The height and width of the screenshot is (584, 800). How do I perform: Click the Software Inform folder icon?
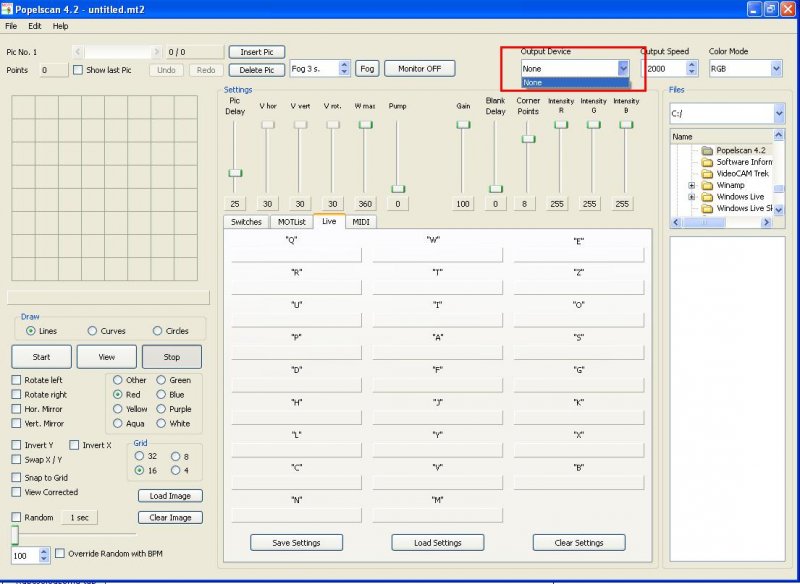click(x=707, y=162)
